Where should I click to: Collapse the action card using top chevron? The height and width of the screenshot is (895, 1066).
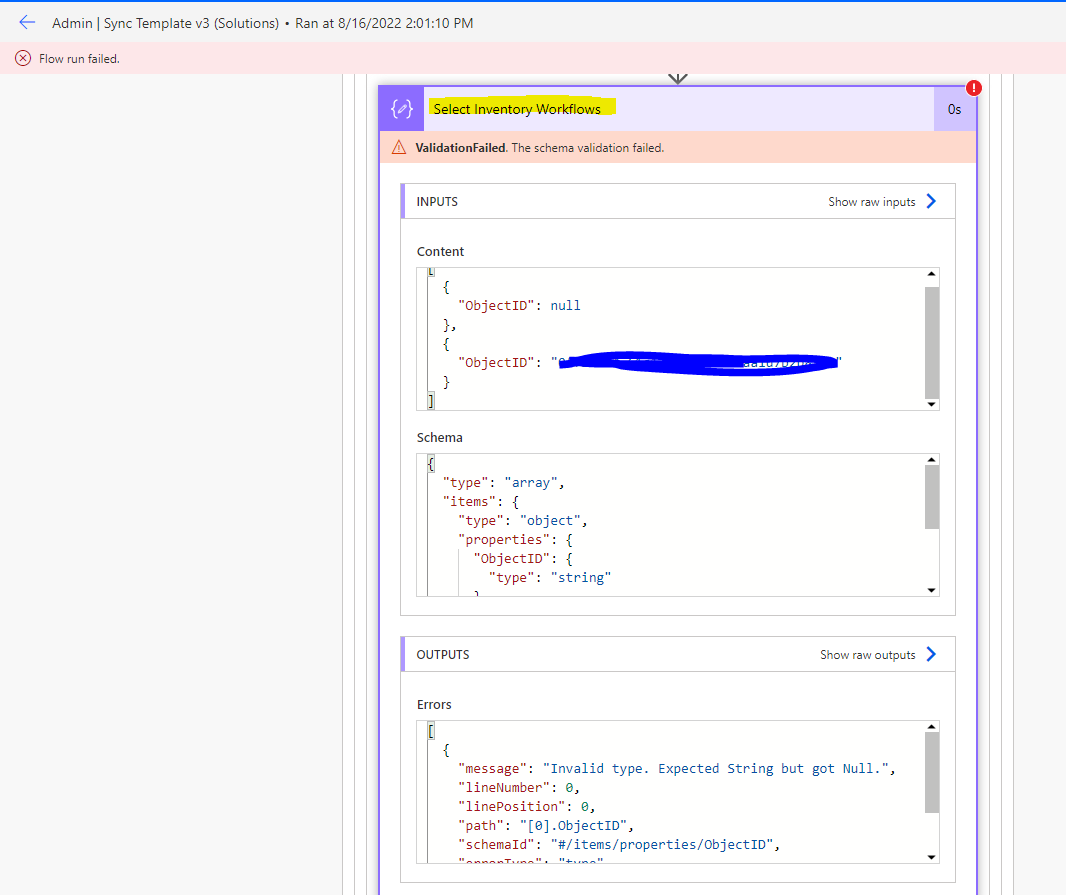[x=678, y=77]
